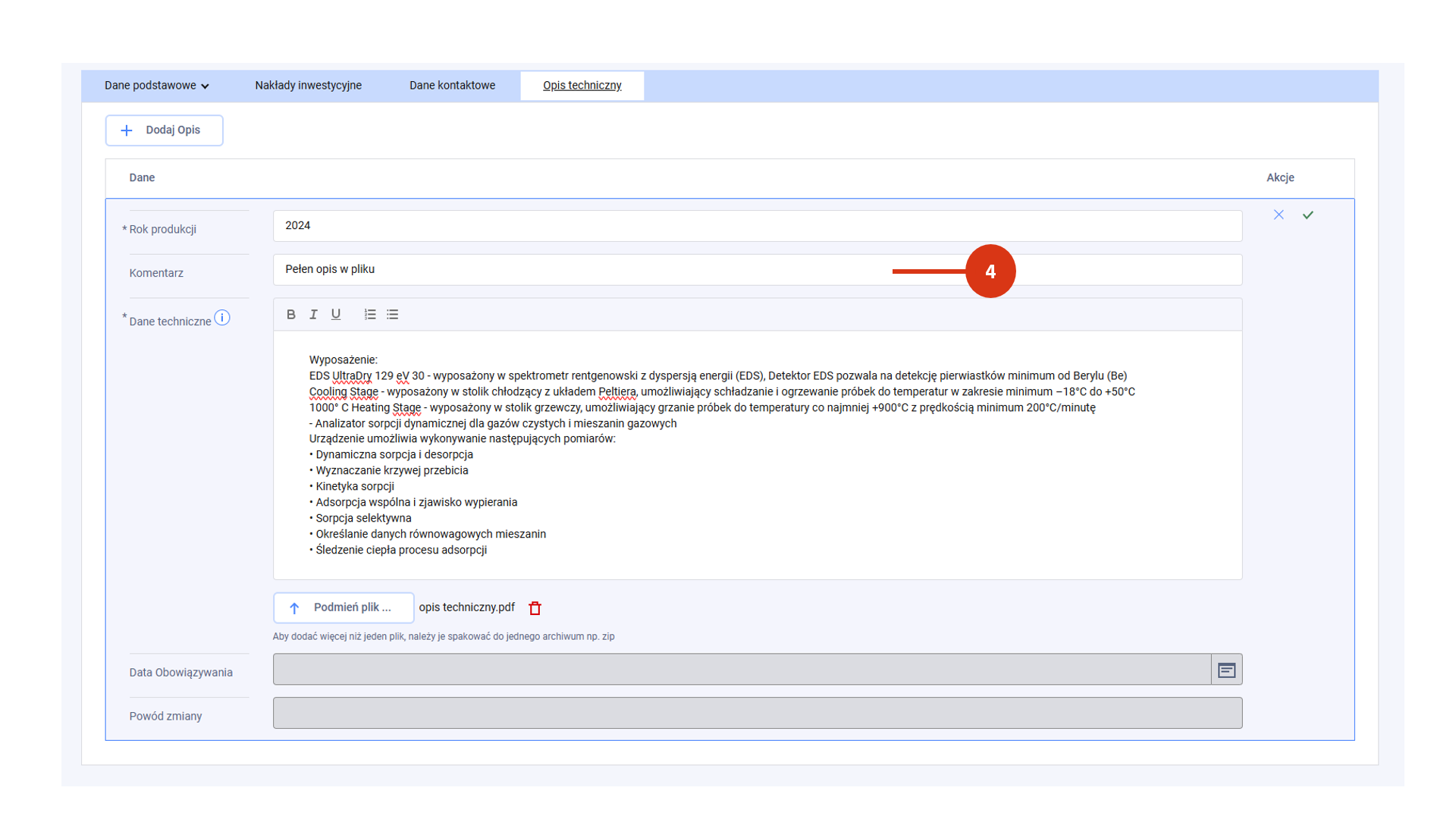
Task: Focus the Rok produkcji field
Action: tap(757, 226)
